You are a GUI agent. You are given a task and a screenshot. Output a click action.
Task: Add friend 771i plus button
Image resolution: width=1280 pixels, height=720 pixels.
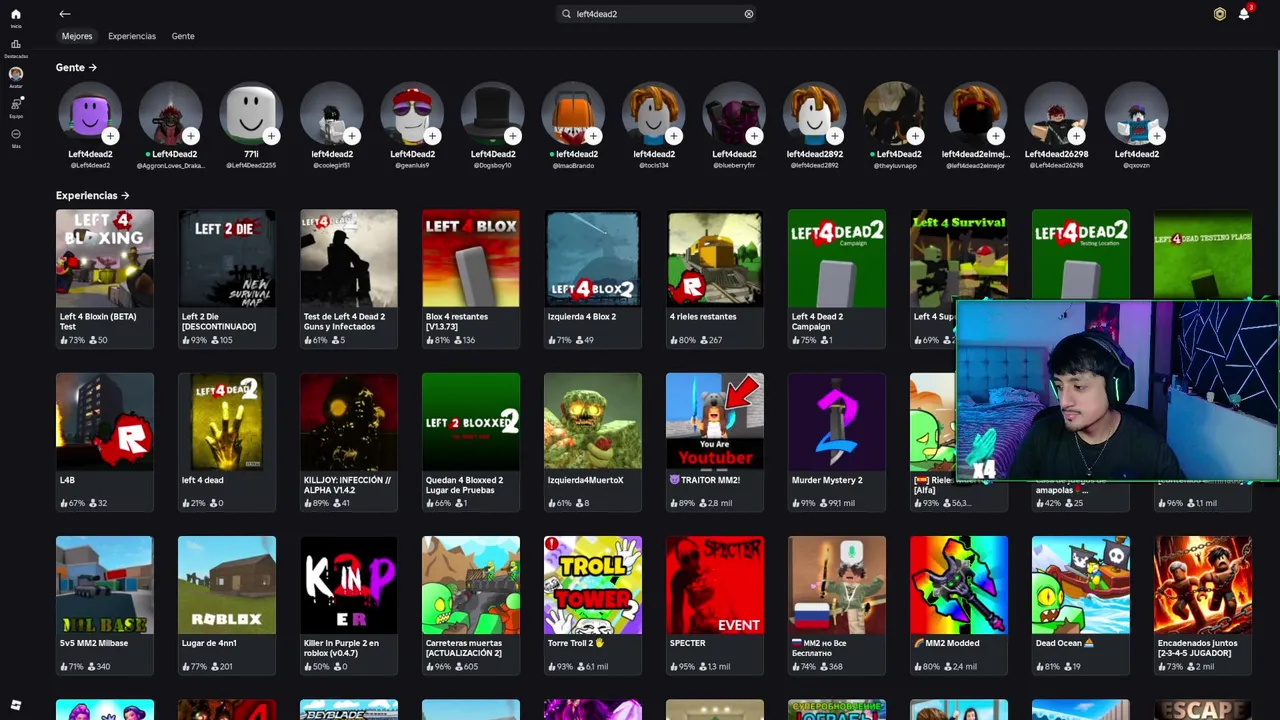click(x=271, y=136)
